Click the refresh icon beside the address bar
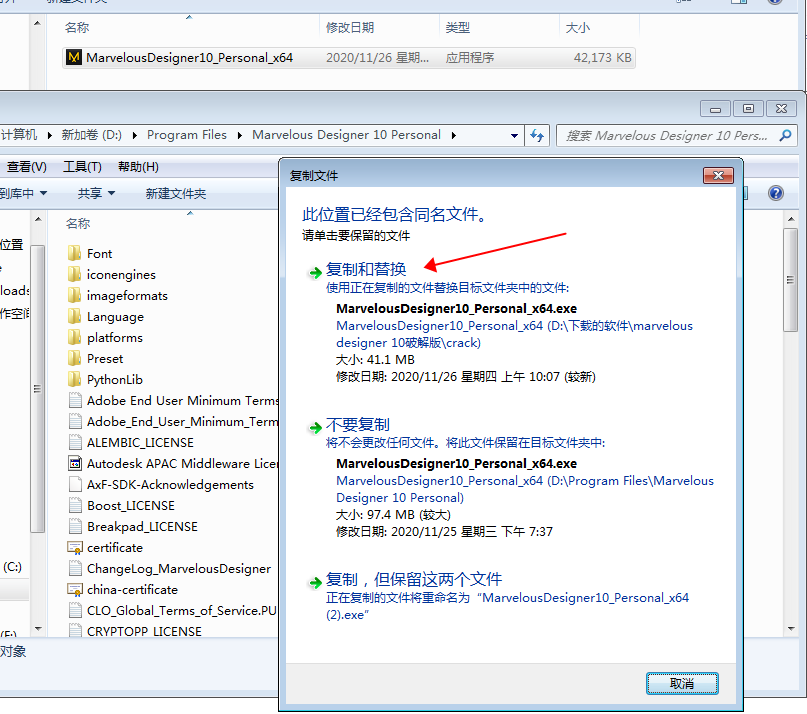This screenshot has height=714, width=807. click(x=537, y=135)
